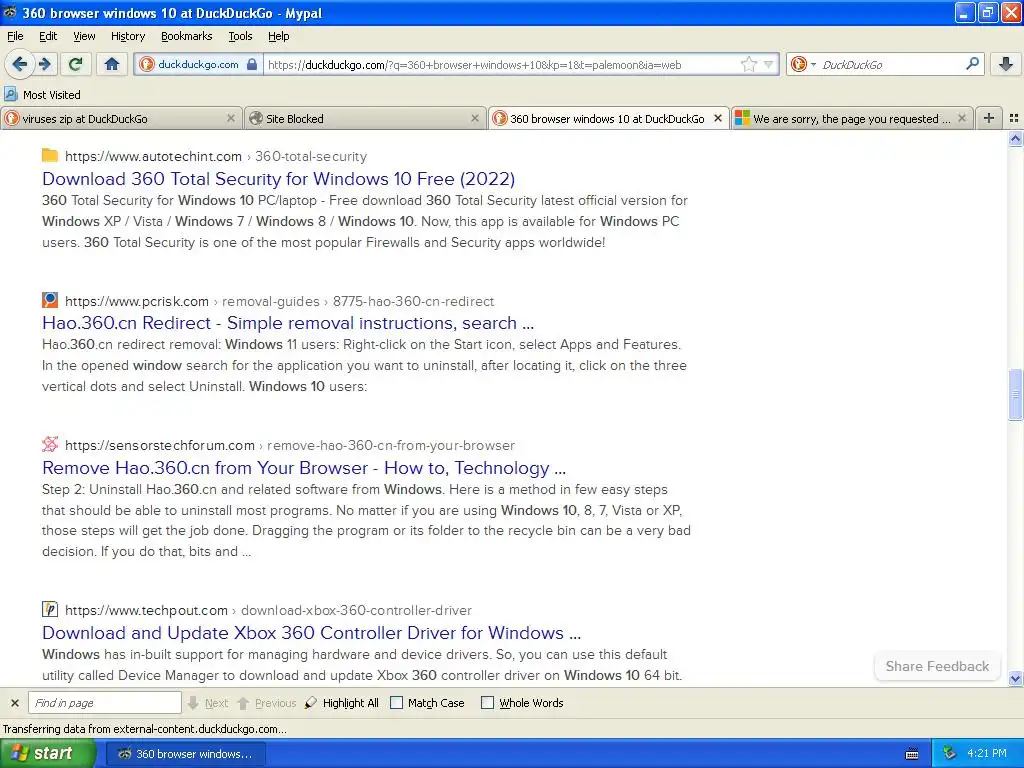
Task: Enable the Match Case checkbox
Action: (x=396, y=703)
